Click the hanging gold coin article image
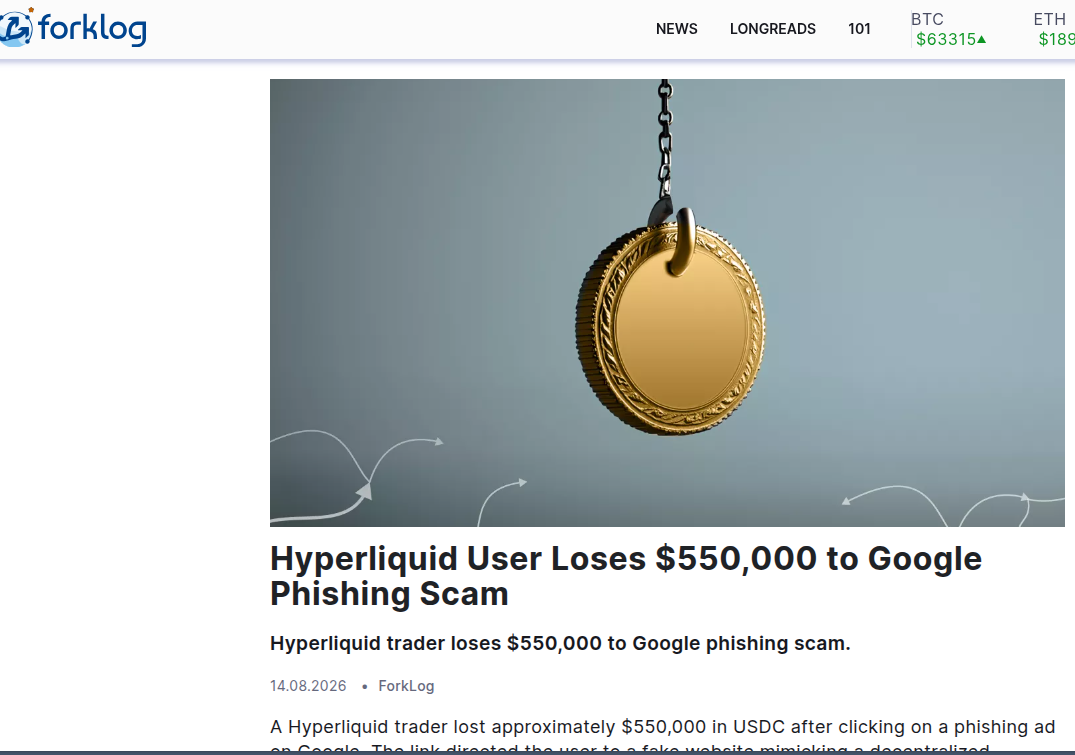 (x=667, y=302)
